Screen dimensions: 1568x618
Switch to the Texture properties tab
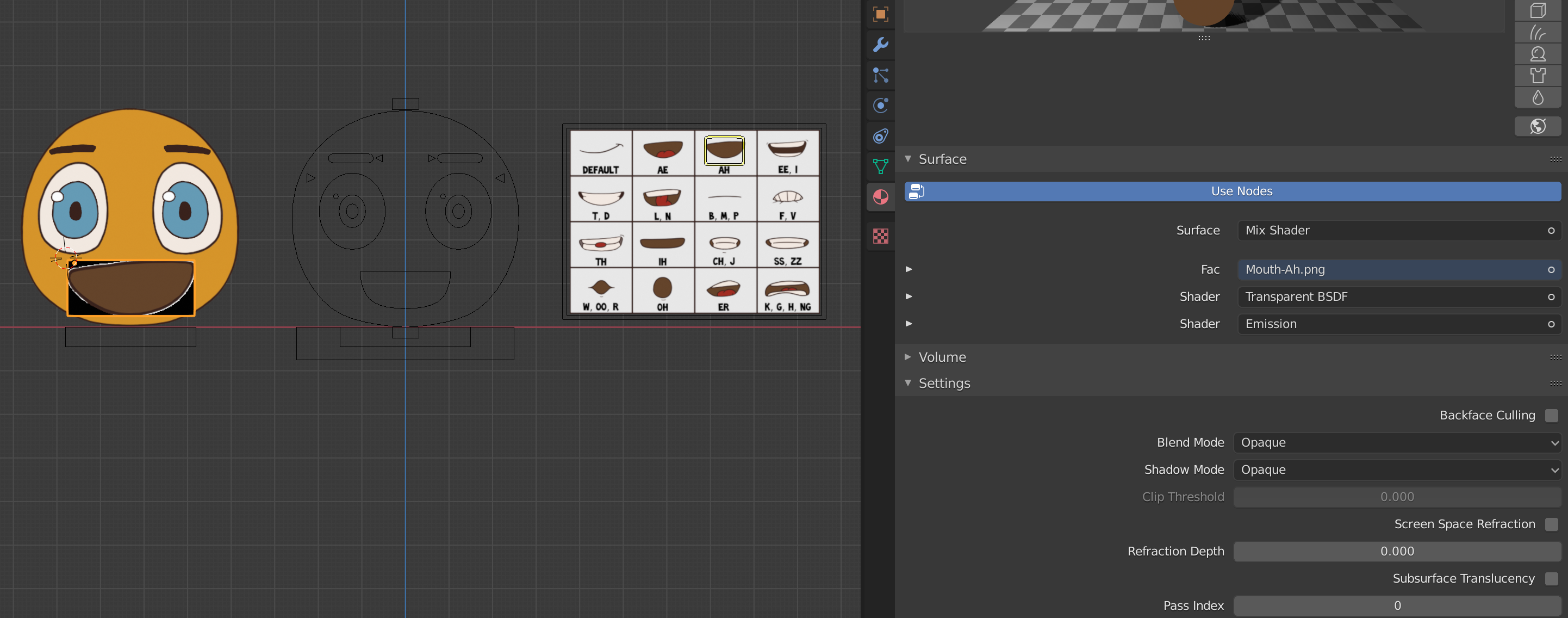pos(880,236)
